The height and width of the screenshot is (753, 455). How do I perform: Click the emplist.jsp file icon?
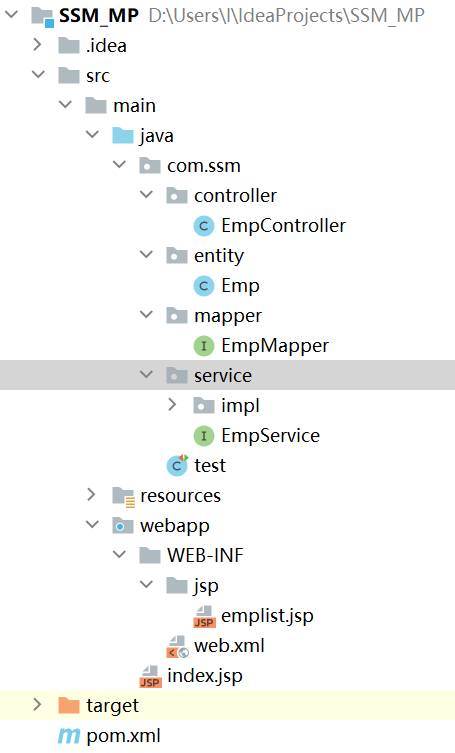point(204,616)
